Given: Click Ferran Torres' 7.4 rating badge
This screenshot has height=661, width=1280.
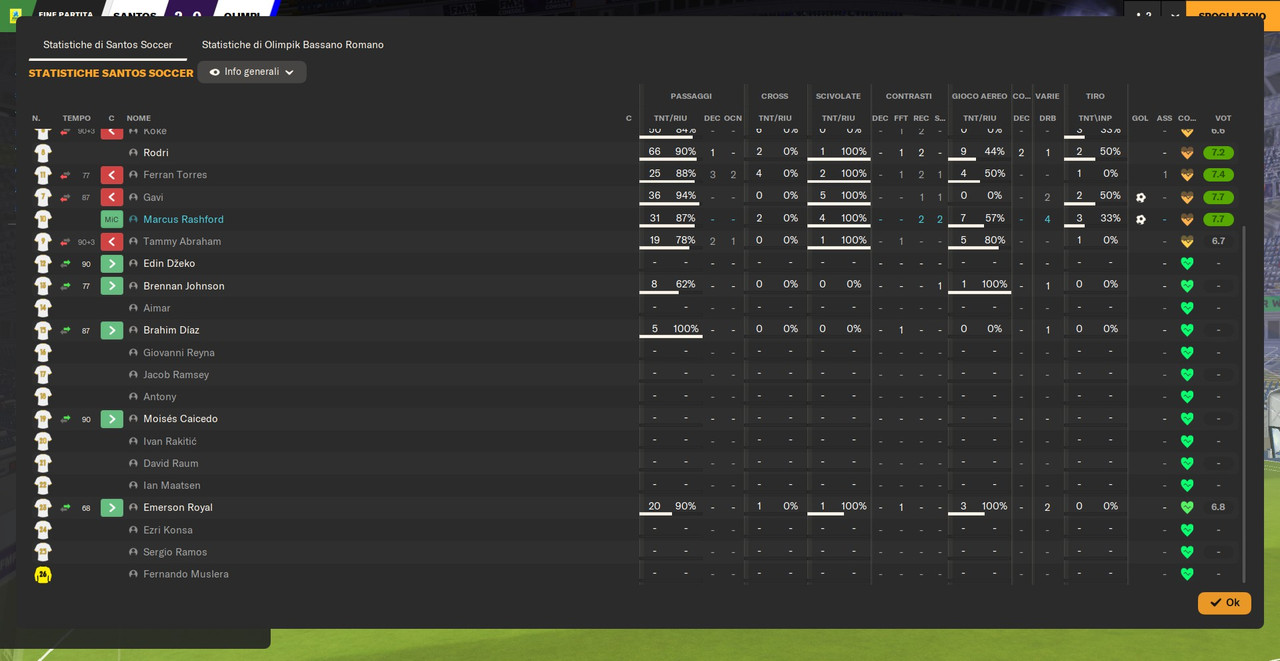Looking at the screenshot, I should pyautogui.click(x=1218, y=175).
